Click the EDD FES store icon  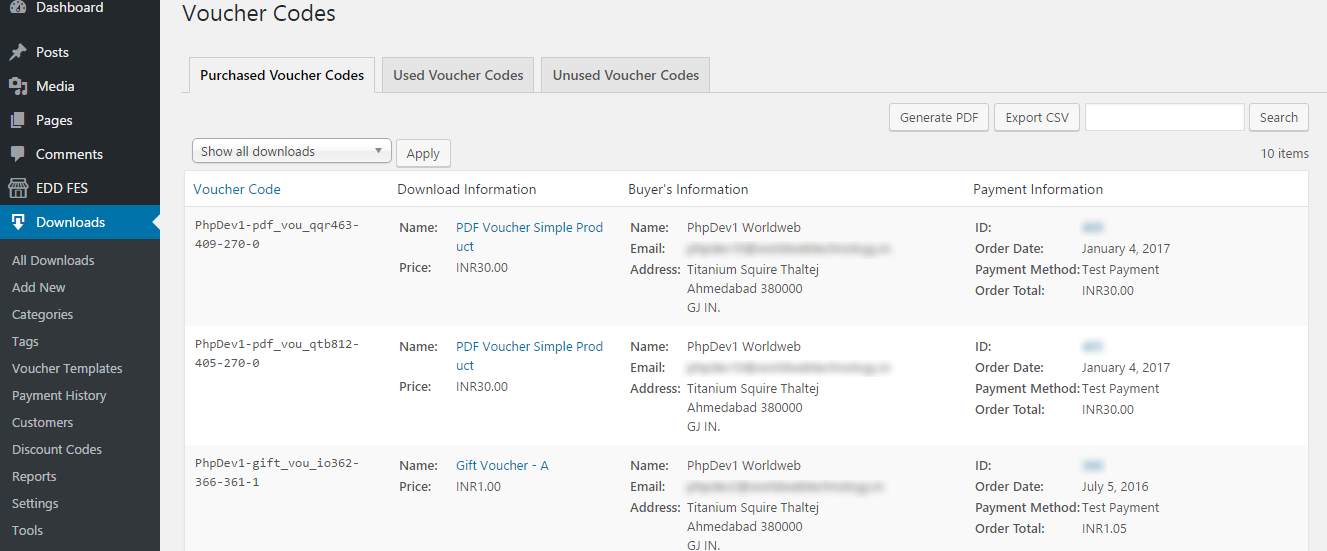[18, 188]
